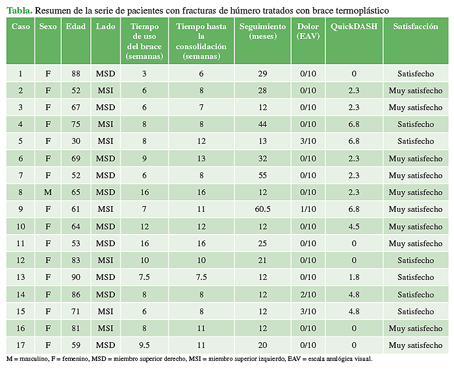The image size is (454, 370).
Task: Click the Tiempo de uso del brace header
Action: (x=144, y=41)
